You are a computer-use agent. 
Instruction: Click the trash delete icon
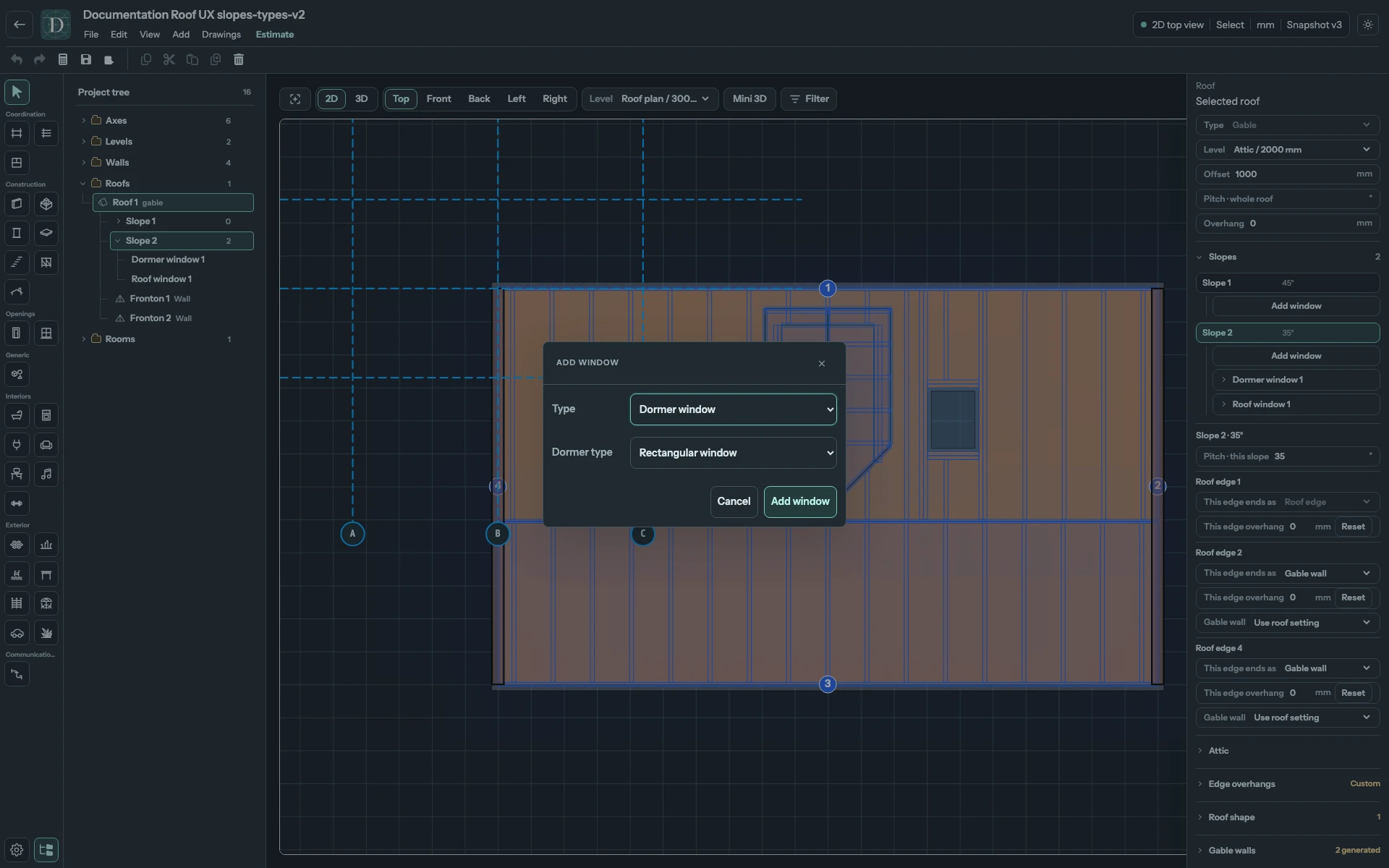click(239, 59)
